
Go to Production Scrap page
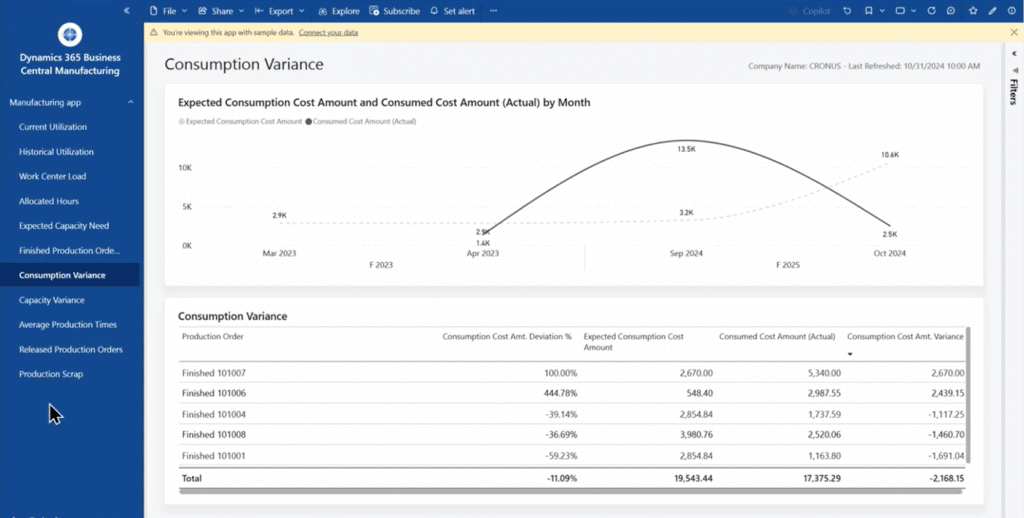tap(51, 374)
